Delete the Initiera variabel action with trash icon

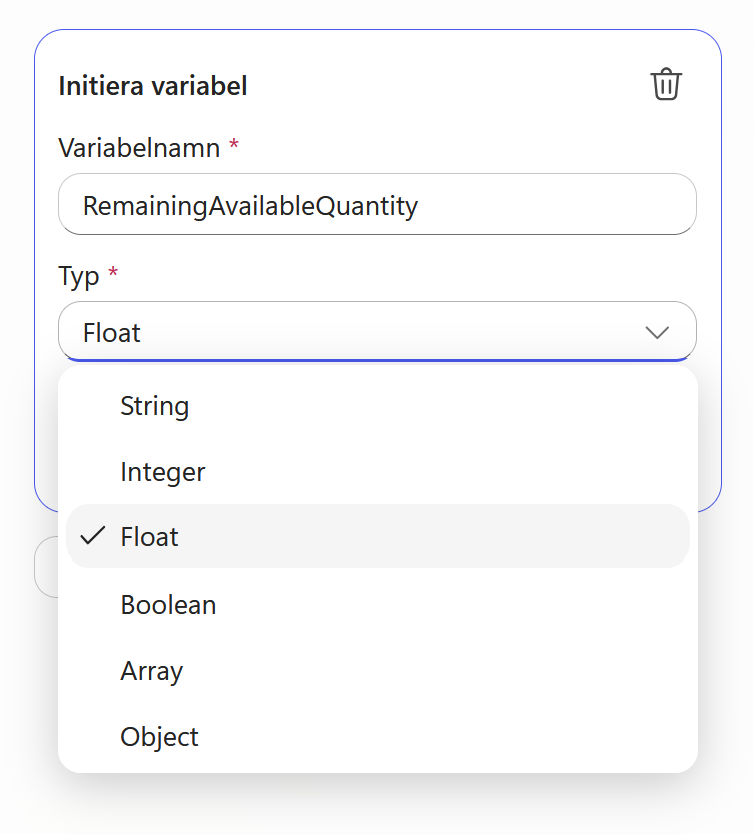click(x=666, y=84)
